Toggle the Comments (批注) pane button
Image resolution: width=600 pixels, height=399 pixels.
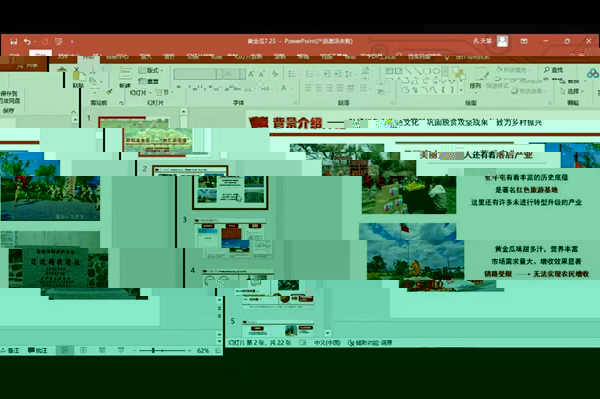[38, 350]
